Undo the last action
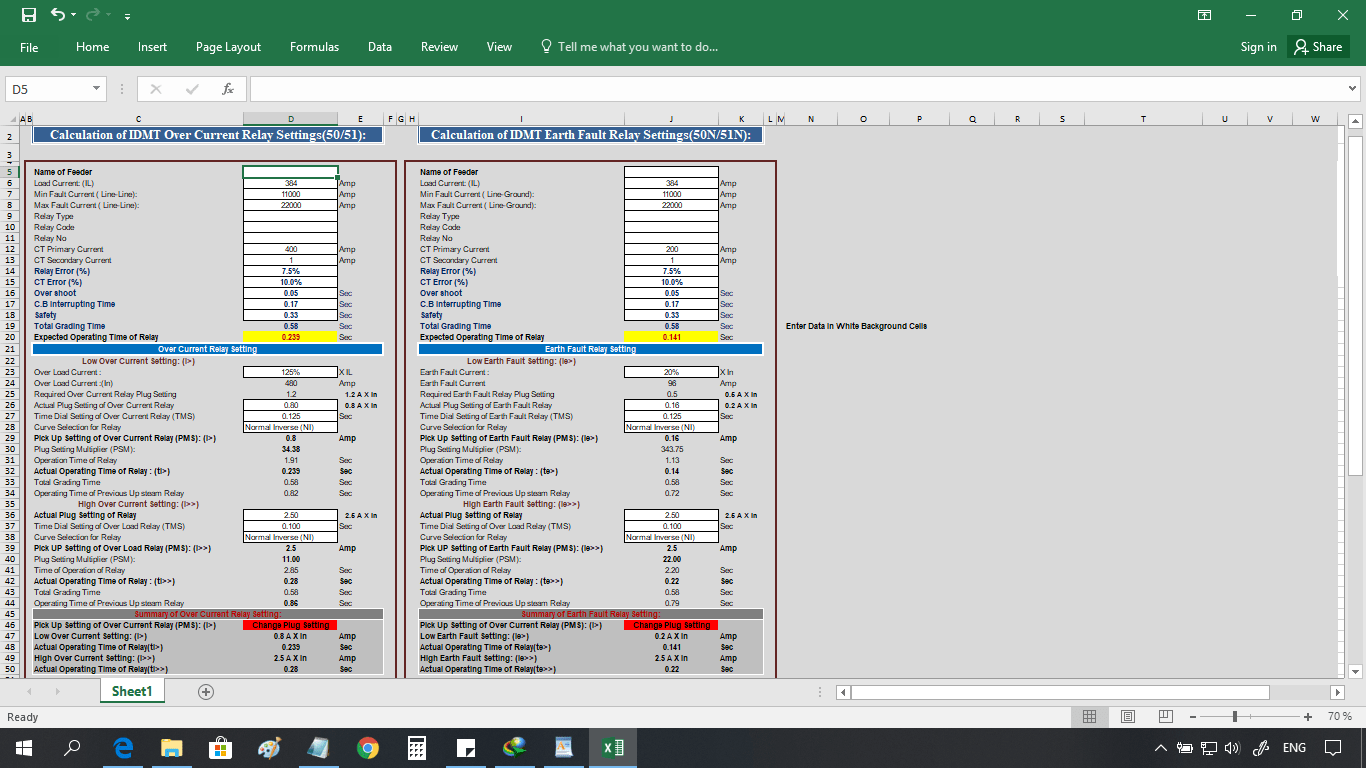This screenshot has width=1366, height=768. pyautogui.click(x=58, y=15)
